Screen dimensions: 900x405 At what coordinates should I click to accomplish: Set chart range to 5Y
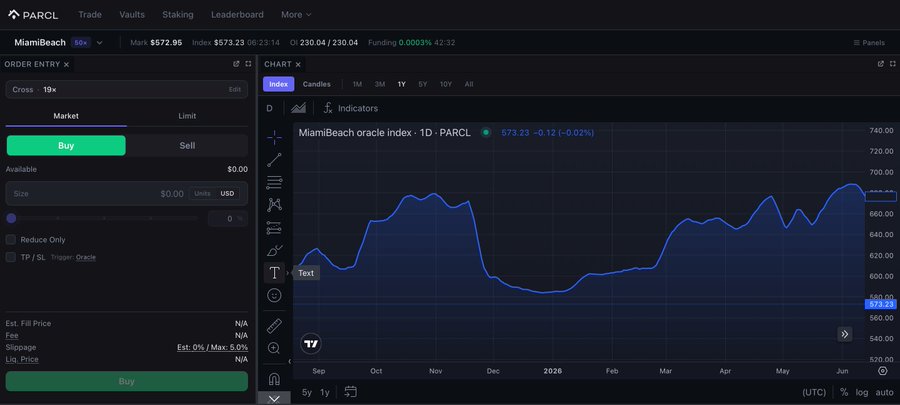[422, 84]
